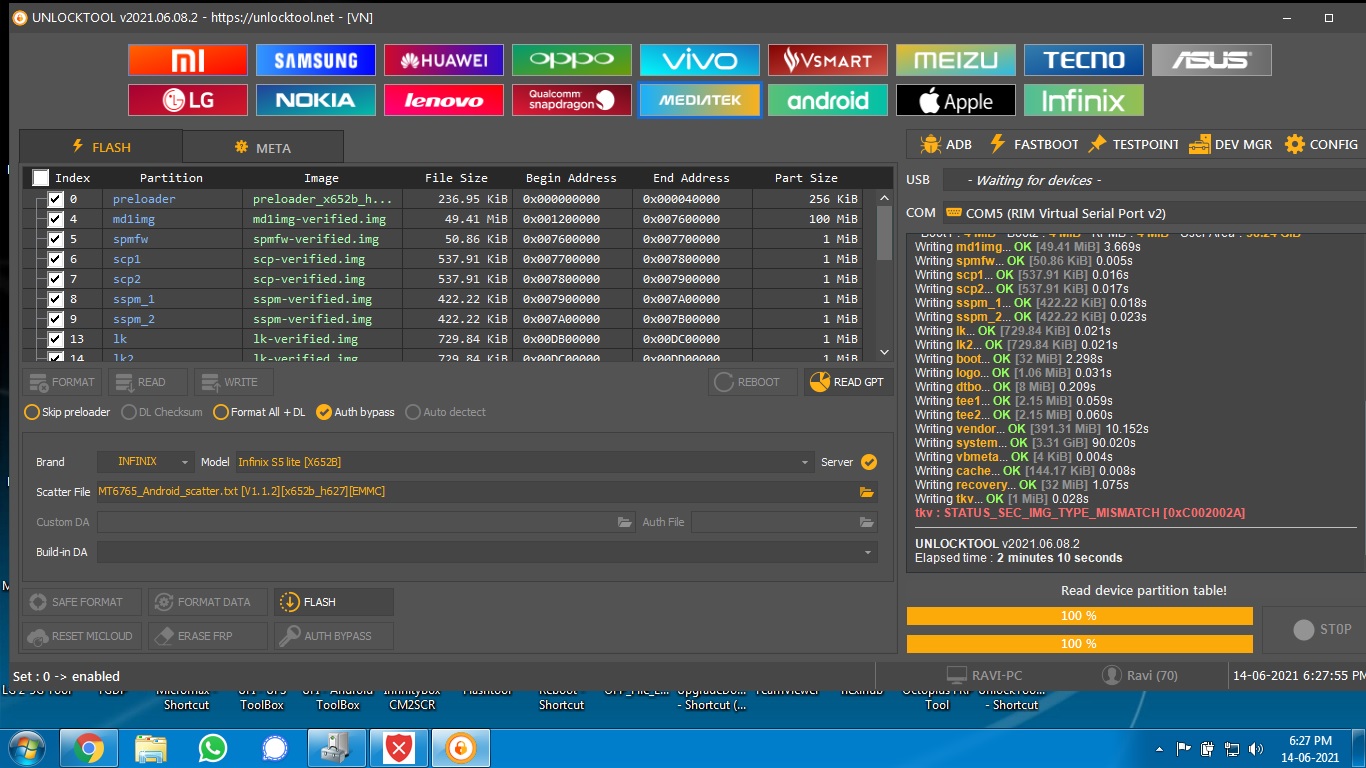Image resolution: width=1366 pixels, height=768 pixels.
Task: Click the partition list scrollbar down arrow
Action: coord(884,352)
